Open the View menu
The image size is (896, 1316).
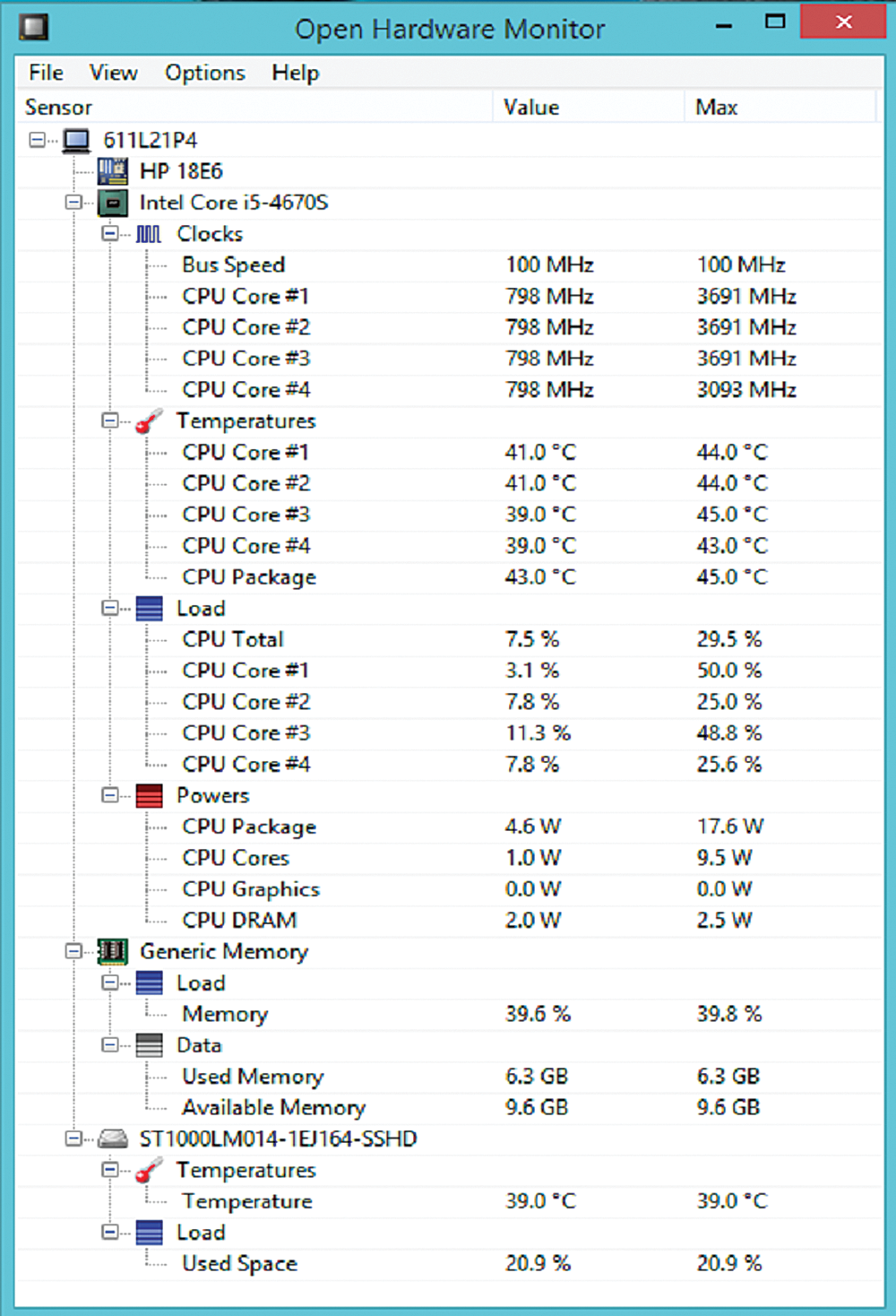pos(113,73)
